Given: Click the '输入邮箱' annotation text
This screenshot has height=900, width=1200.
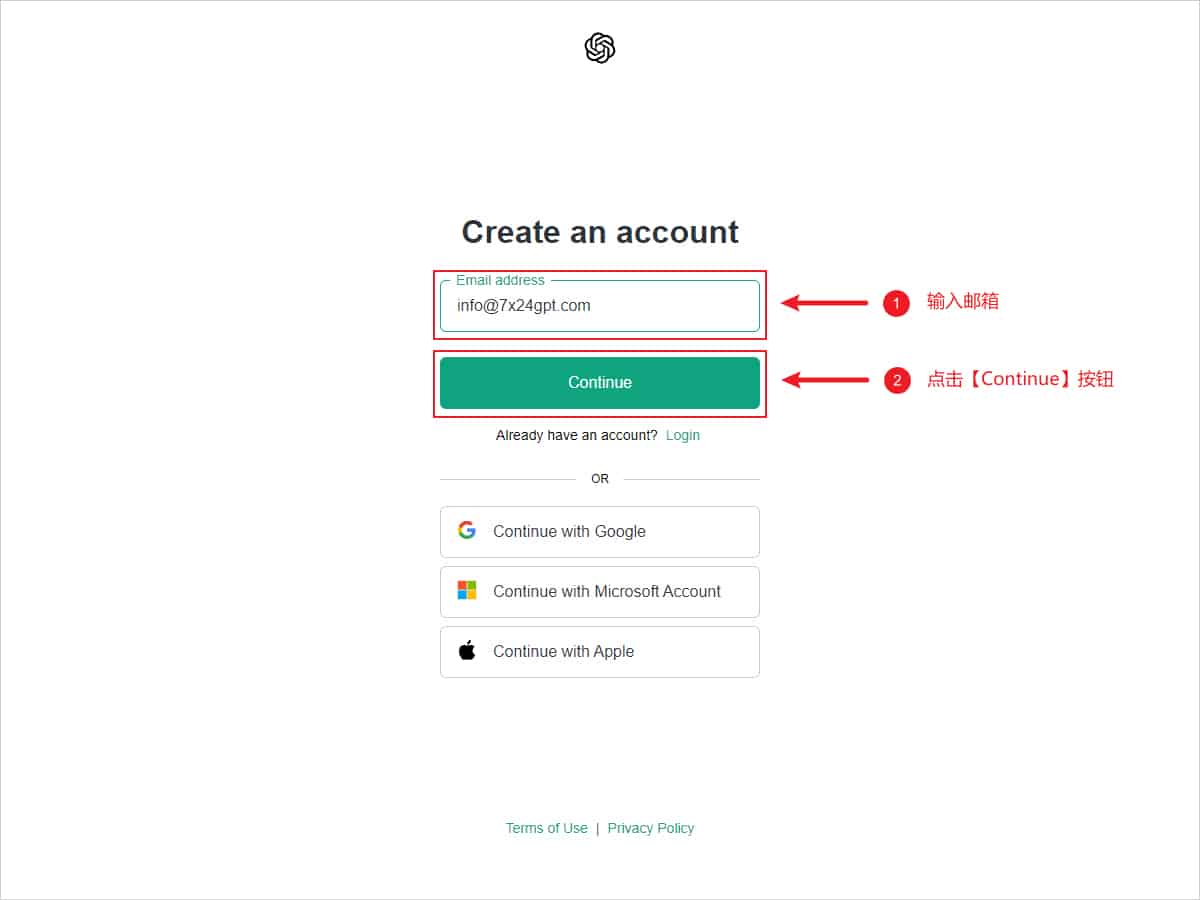Looking at the screenshot, I should (x=962, y=301).
